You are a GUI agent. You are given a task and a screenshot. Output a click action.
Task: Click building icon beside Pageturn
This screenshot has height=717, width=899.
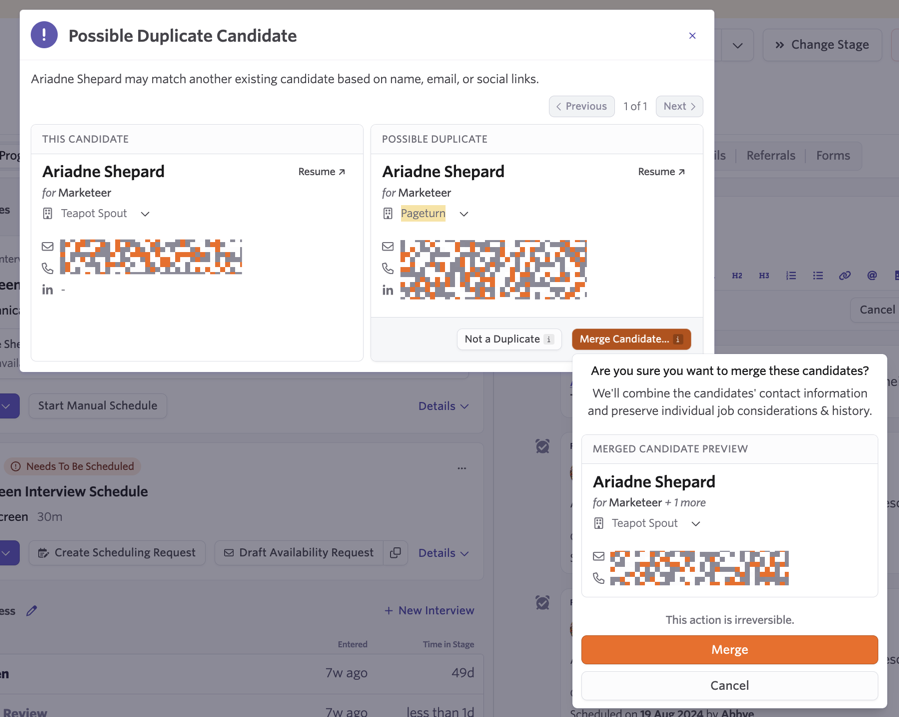[x=388, y=214]
